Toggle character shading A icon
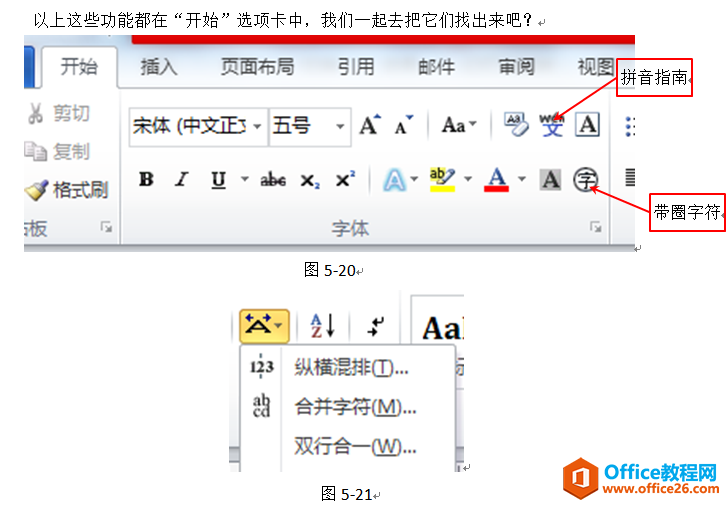726x506 pixels. tap(551, 180)
